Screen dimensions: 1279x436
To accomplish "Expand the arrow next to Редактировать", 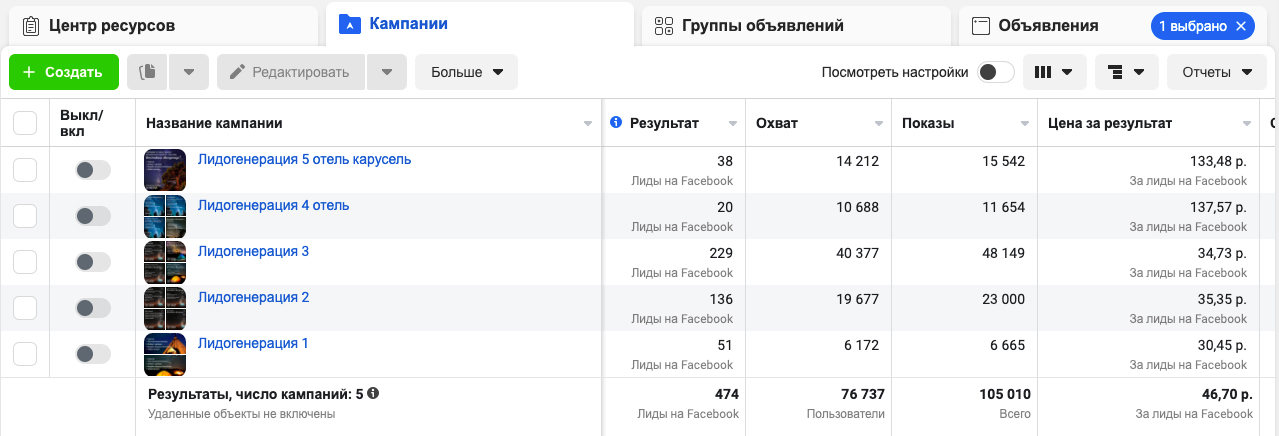I will point(387,72).
